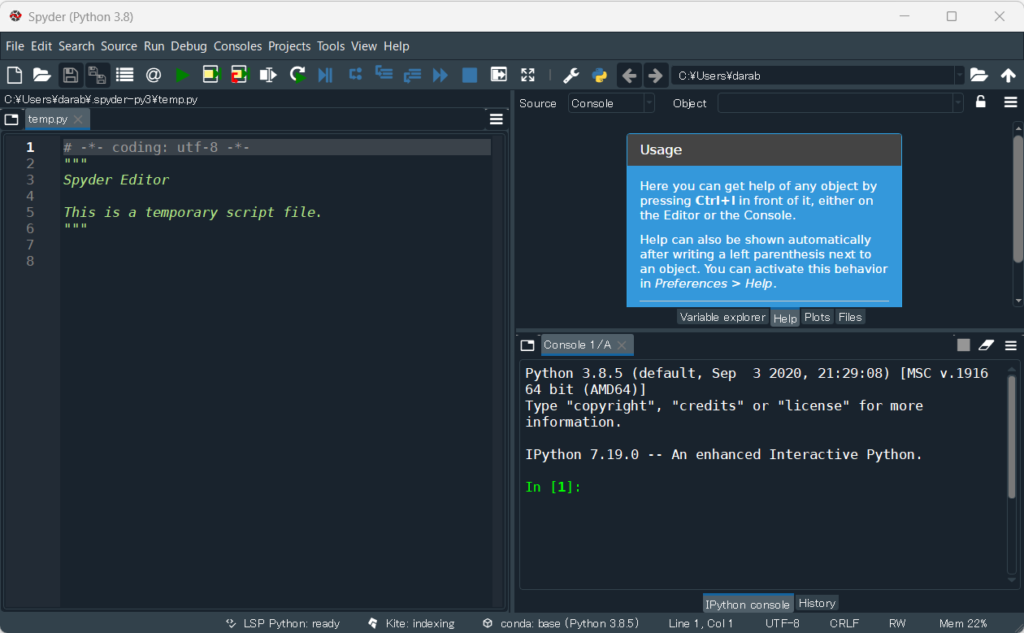Click the Save all files icon
1024x633 pixels.
[97, 75]
